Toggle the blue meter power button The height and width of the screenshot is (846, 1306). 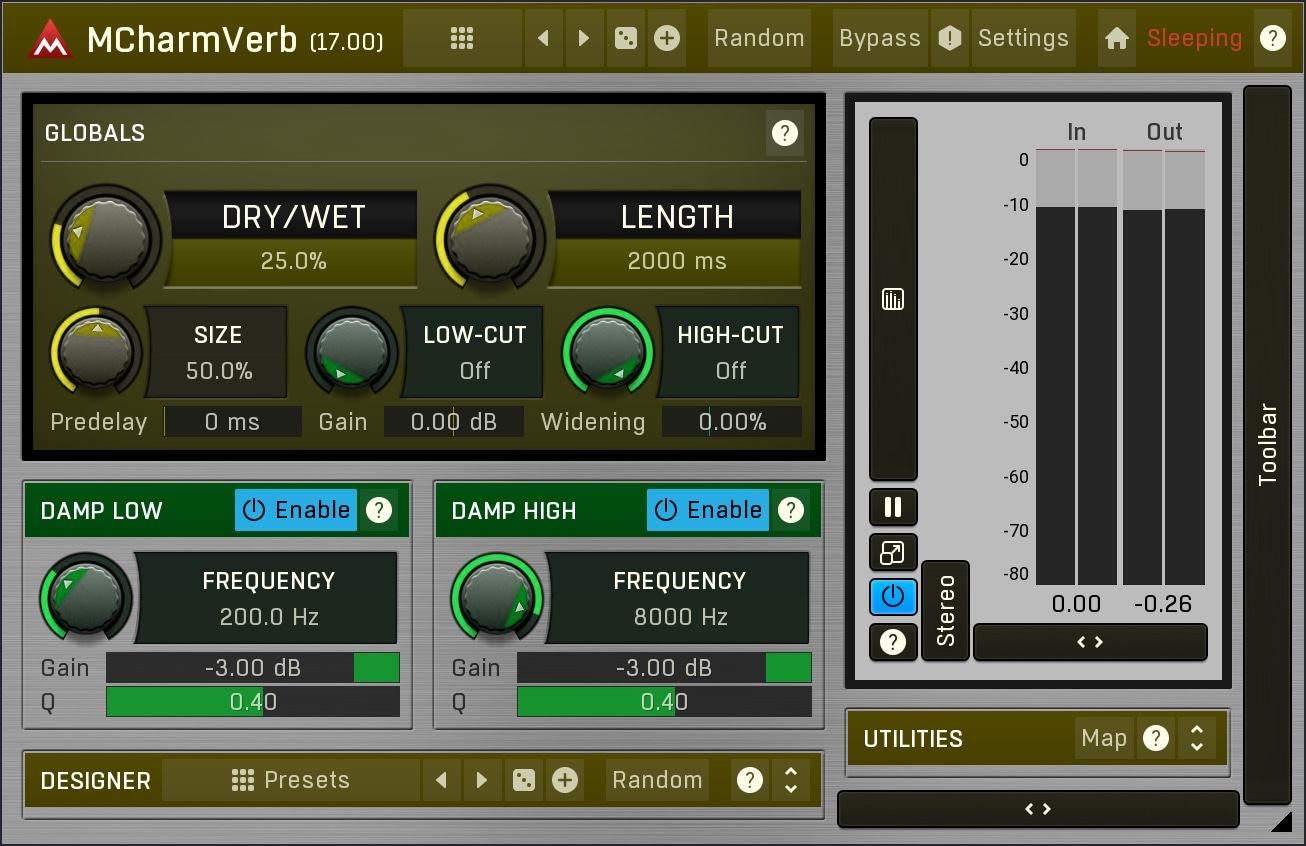(x=893, y=597)
